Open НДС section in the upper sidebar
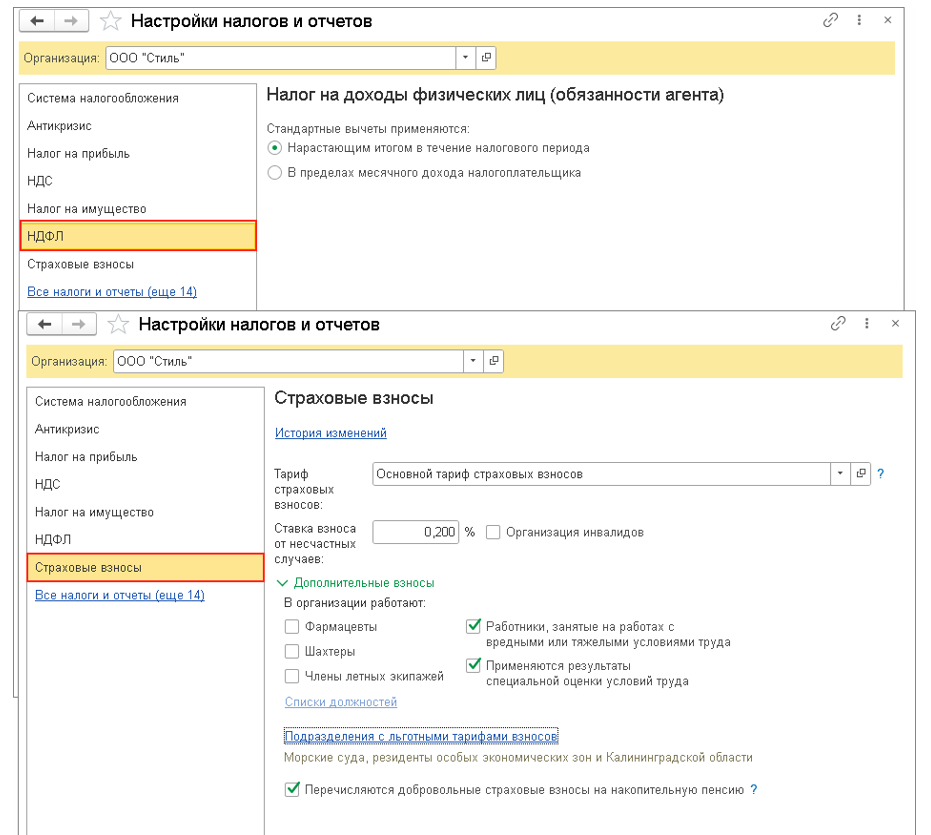Viewport: 931px width, 835px height. pyautogui.click(x=40, y=181)
